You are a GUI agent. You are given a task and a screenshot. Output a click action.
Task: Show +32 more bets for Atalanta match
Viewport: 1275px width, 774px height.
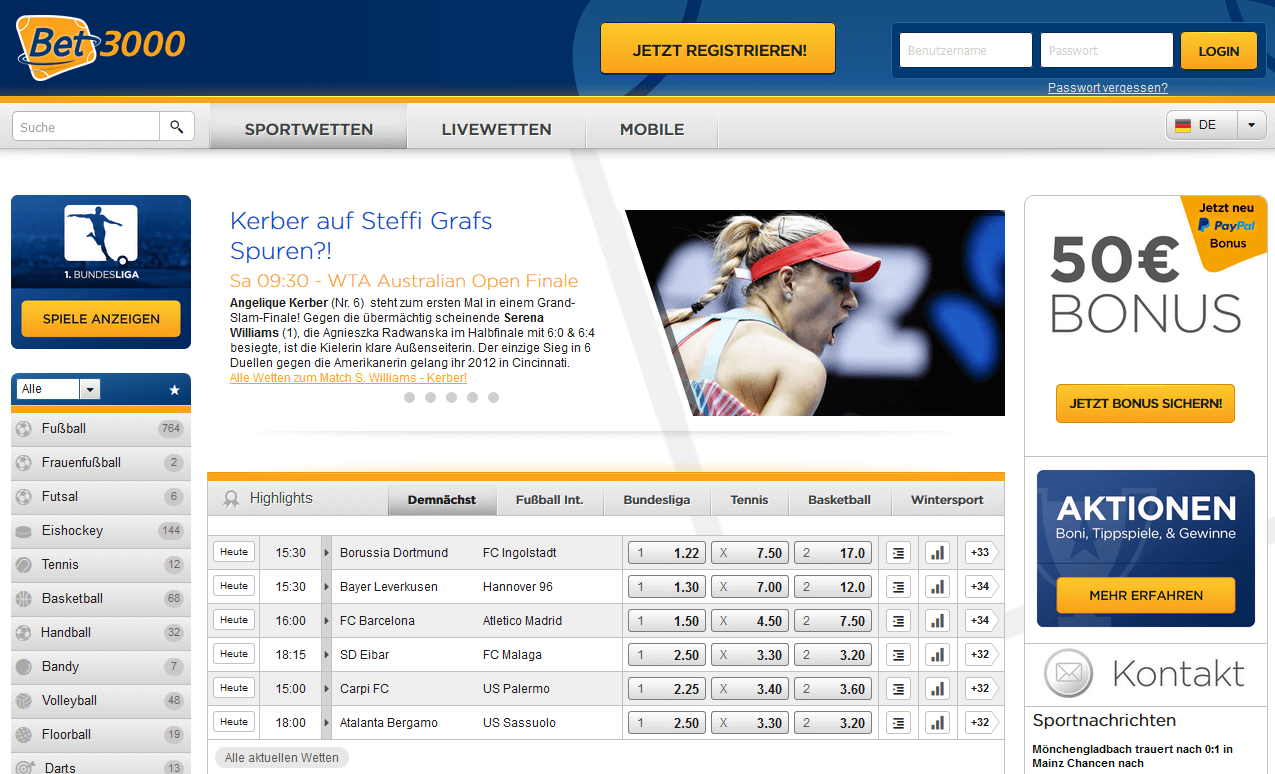point(981,722)
